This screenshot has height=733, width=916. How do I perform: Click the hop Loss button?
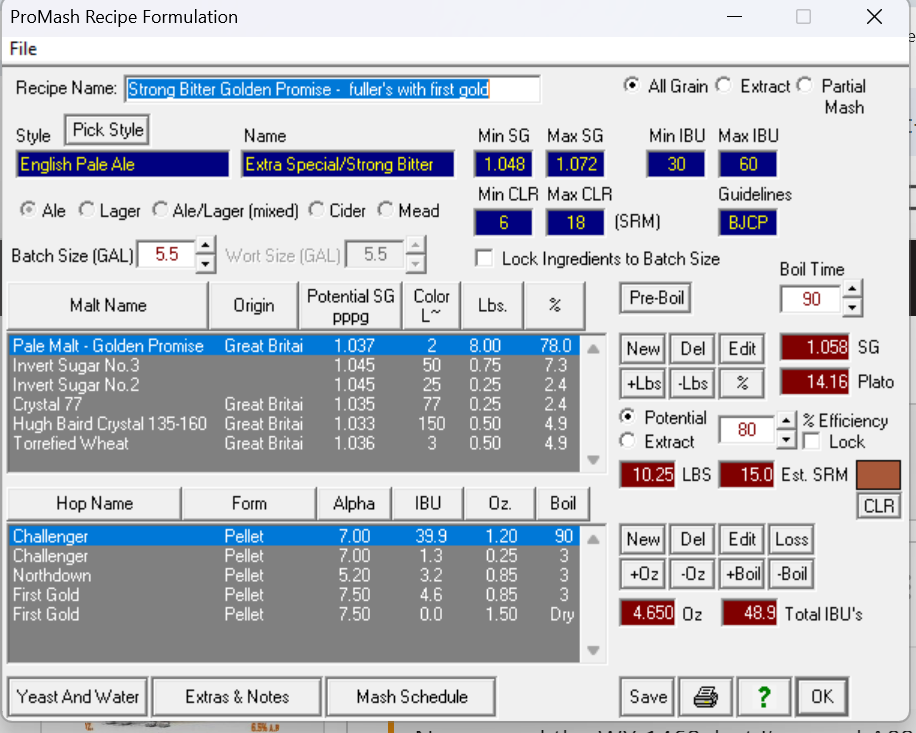click(792, 539)
